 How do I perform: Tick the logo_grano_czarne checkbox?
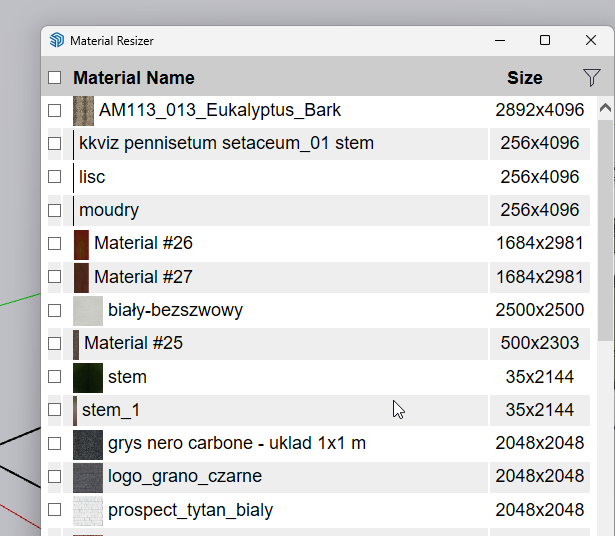tap(55, 477)
